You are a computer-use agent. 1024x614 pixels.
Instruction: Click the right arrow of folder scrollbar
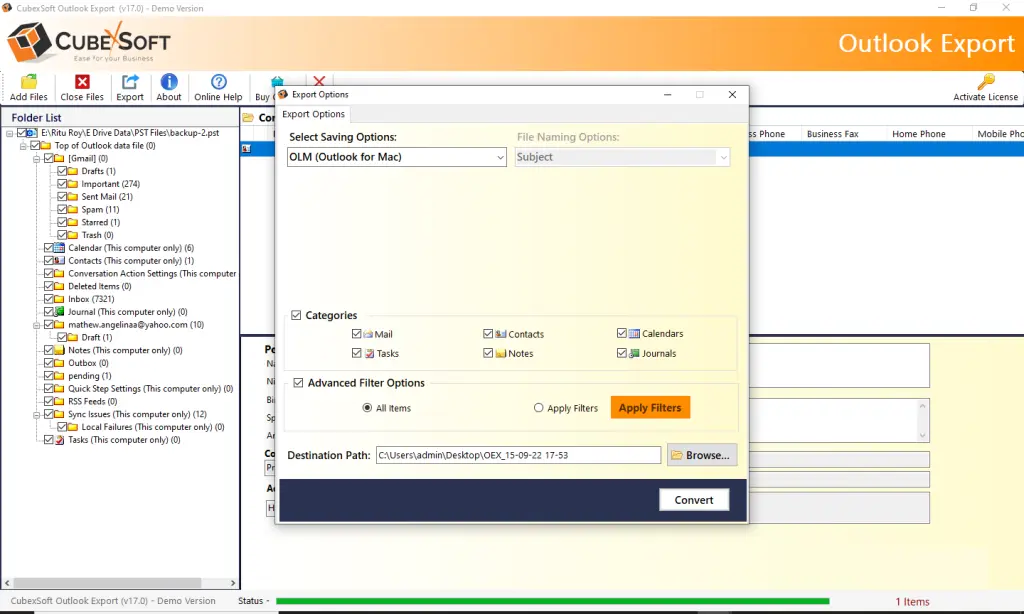click(233, 583)
